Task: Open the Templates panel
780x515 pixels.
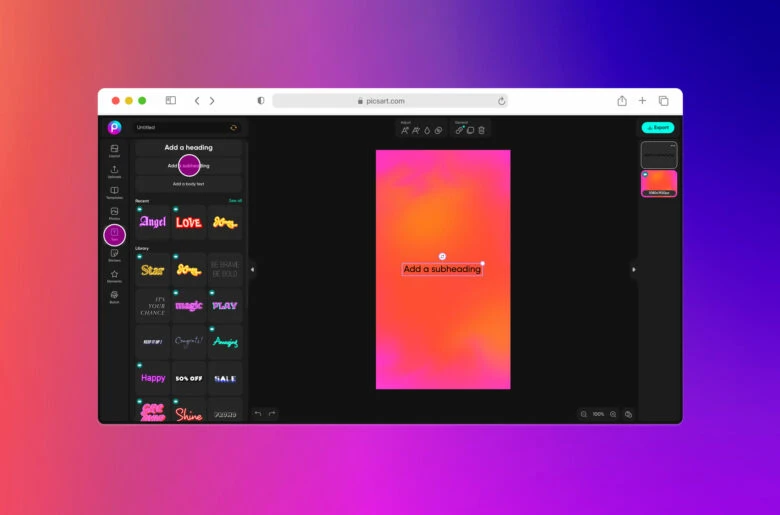Action: 114,193
